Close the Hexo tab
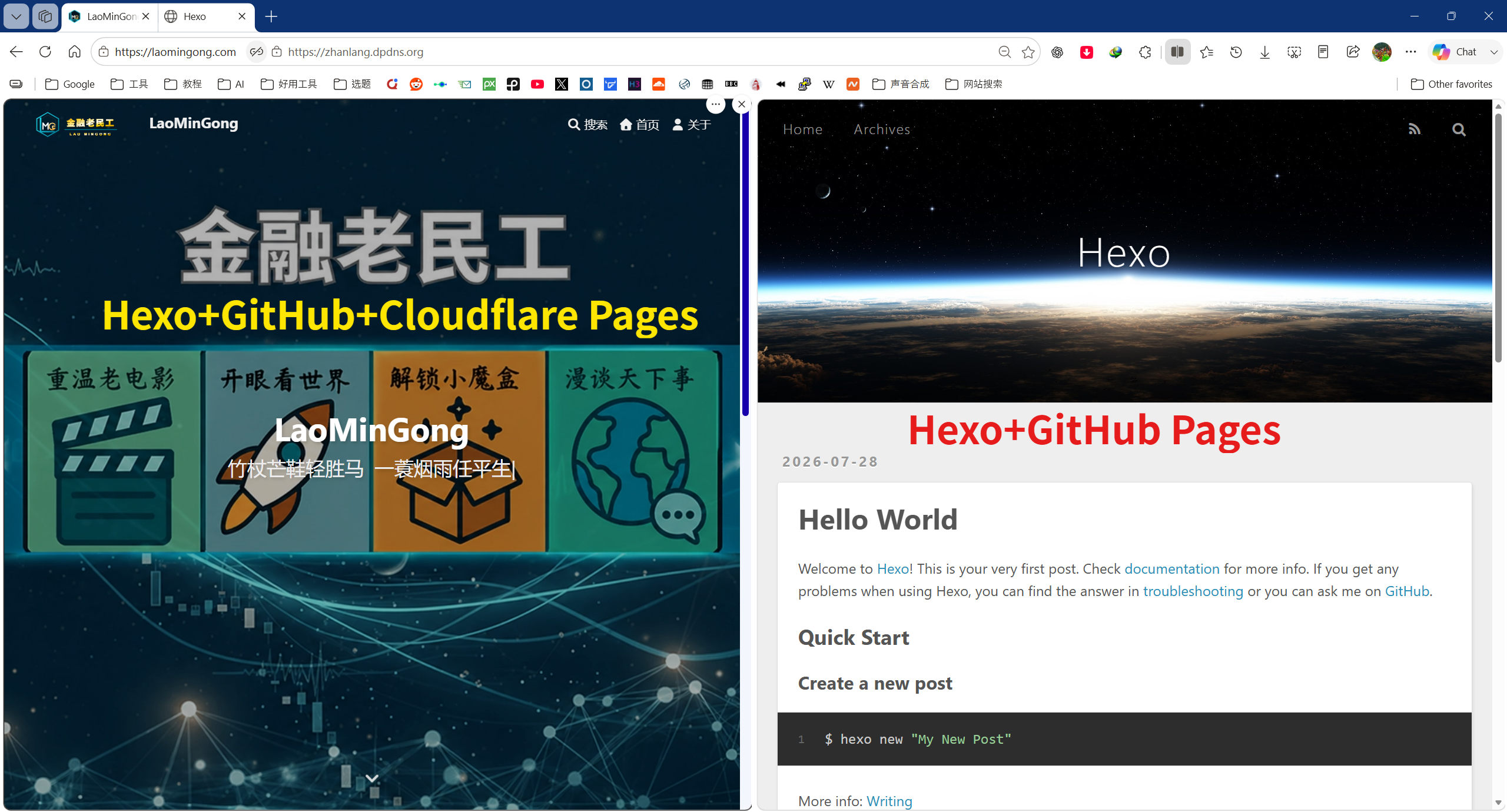 click(242, 16)
